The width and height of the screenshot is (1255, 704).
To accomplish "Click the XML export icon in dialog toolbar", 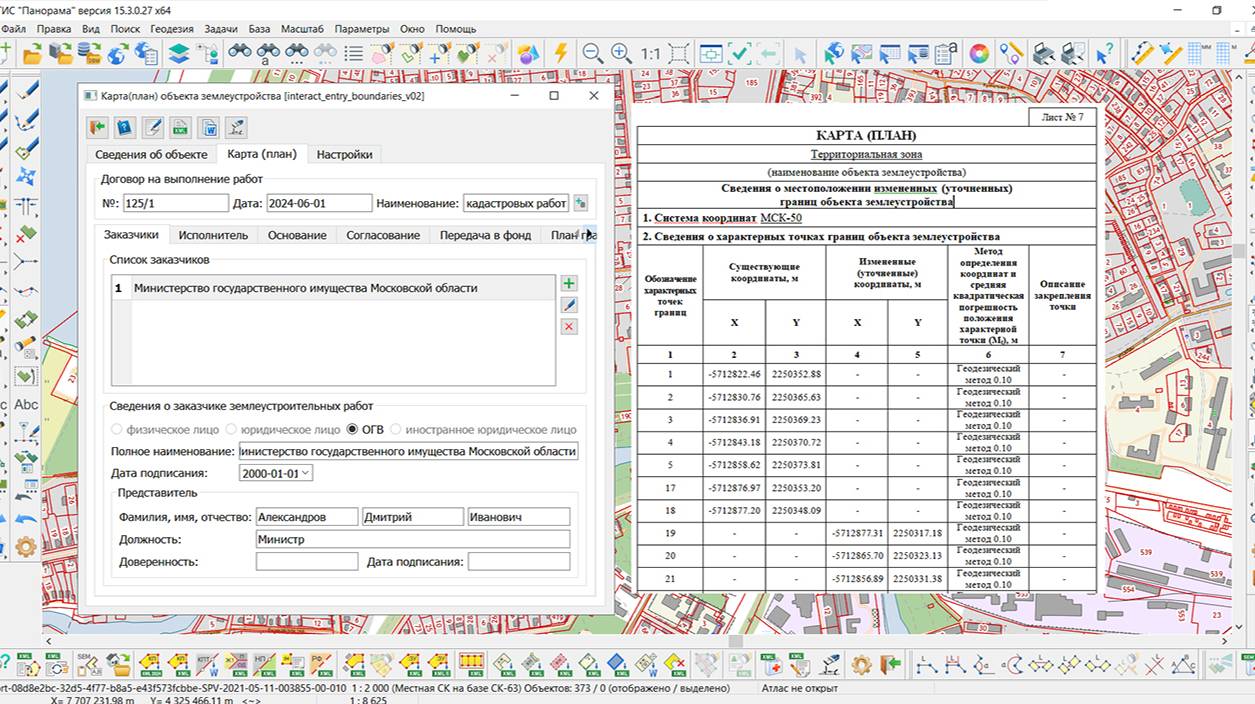I will tap(181, 127).
